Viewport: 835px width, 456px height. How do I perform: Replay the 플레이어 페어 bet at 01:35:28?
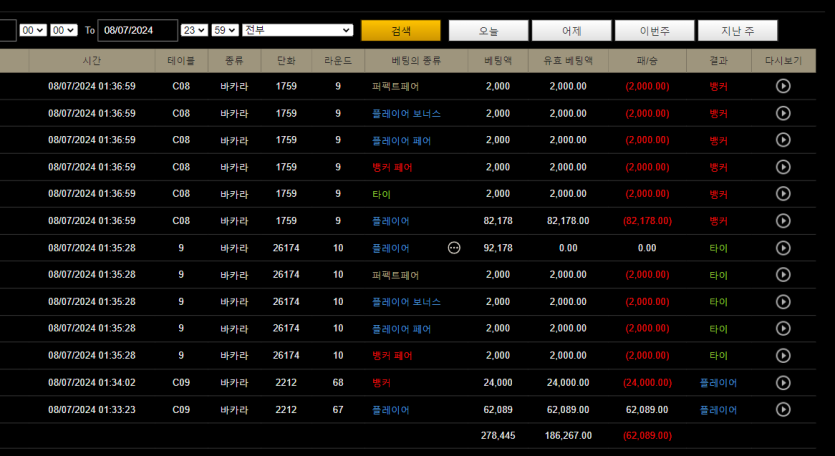[783, 328]
